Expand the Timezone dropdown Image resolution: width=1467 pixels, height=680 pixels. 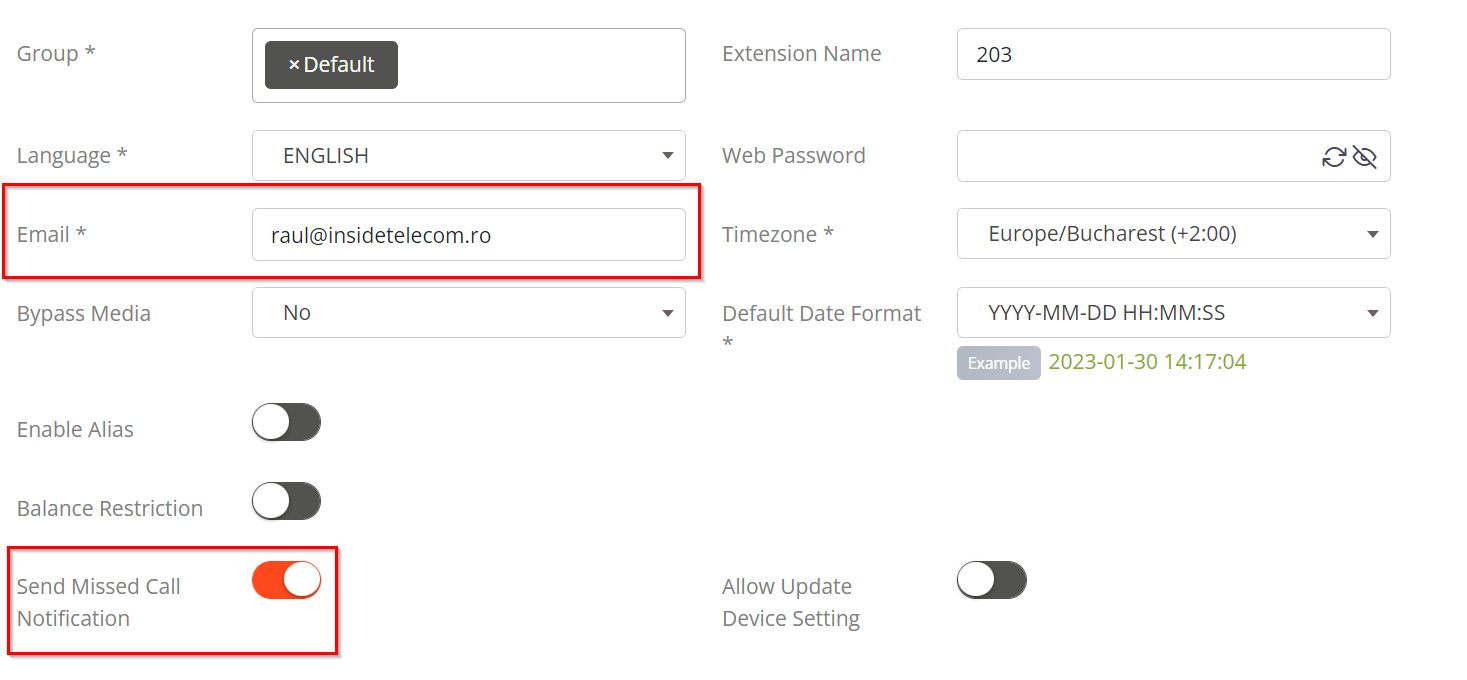tap(1174, 233)
